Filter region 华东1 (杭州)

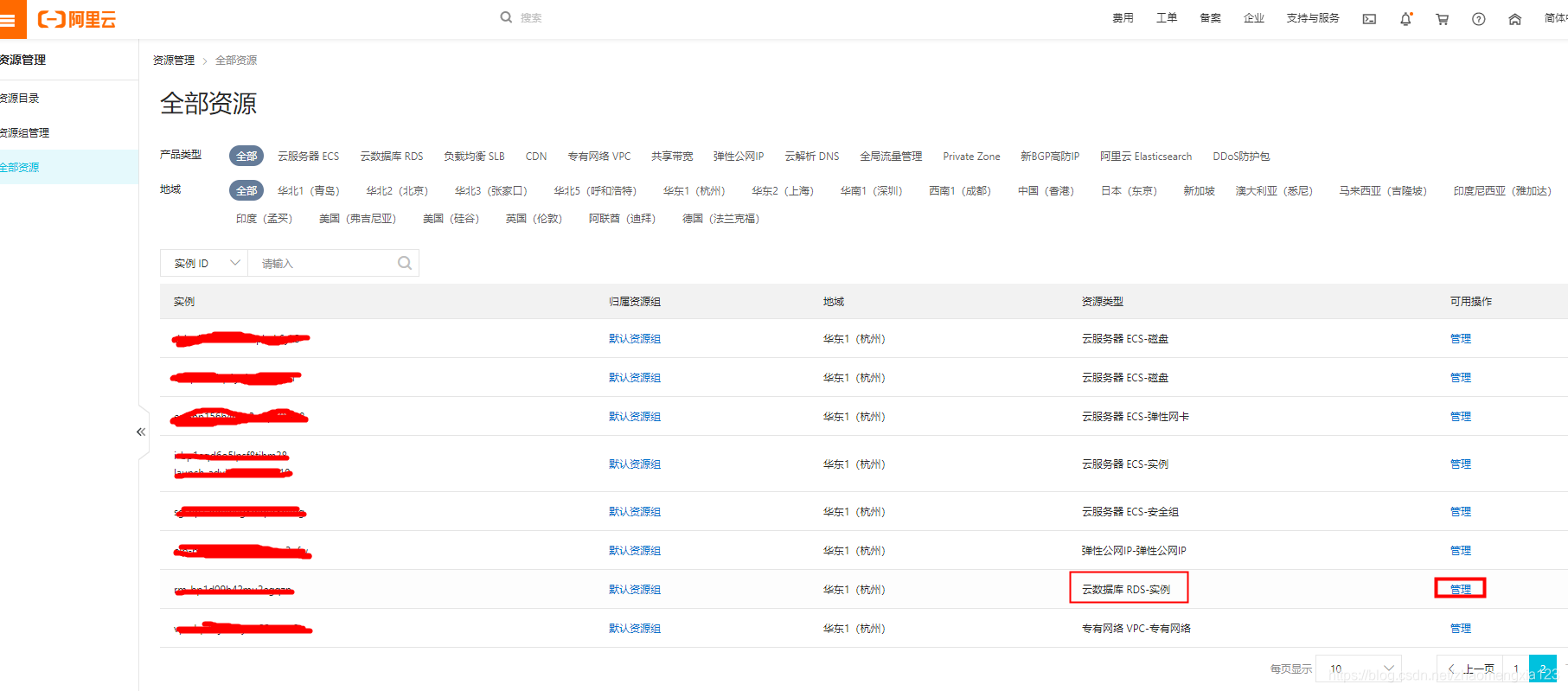[x=694, y=191]
